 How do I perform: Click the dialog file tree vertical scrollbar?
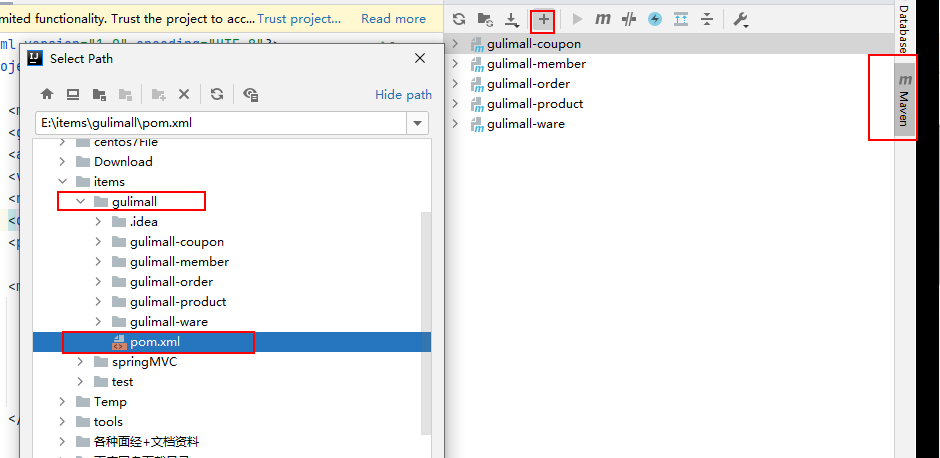[x=426, y=323]
